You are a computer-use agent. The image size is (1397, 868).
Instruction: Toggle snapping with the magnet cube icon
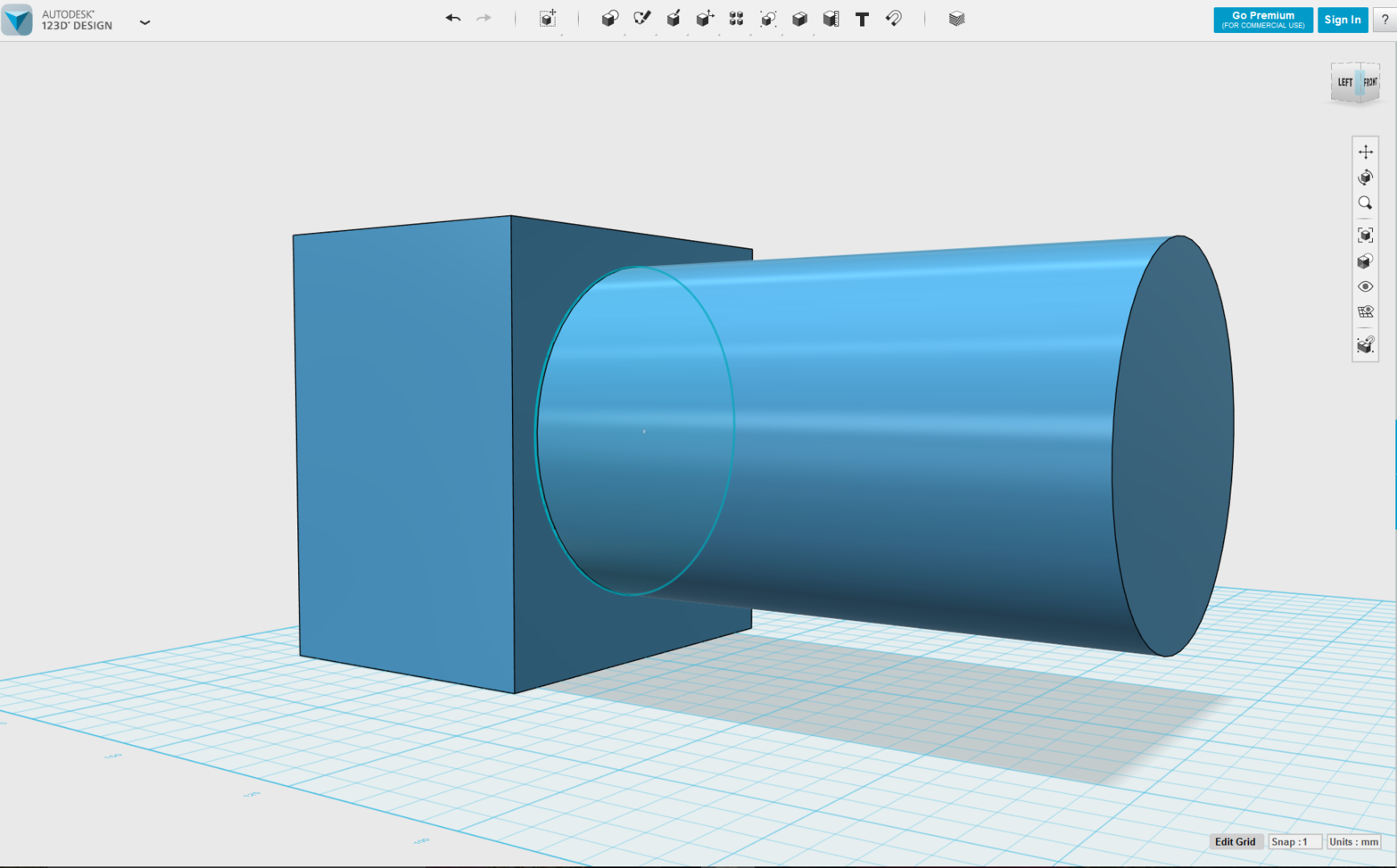click(1365, 345)
